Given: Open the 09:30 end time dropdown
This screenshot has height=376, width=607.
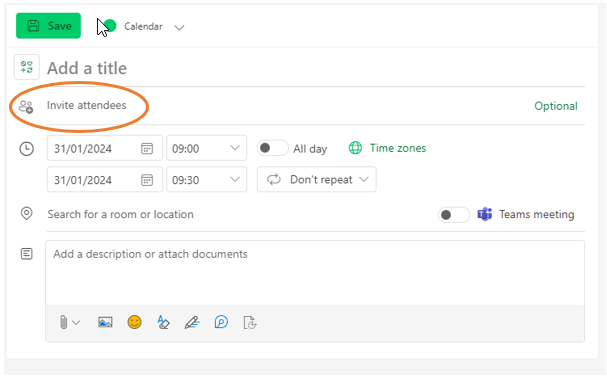Looking at the screenshot, I should click(207, 180).
